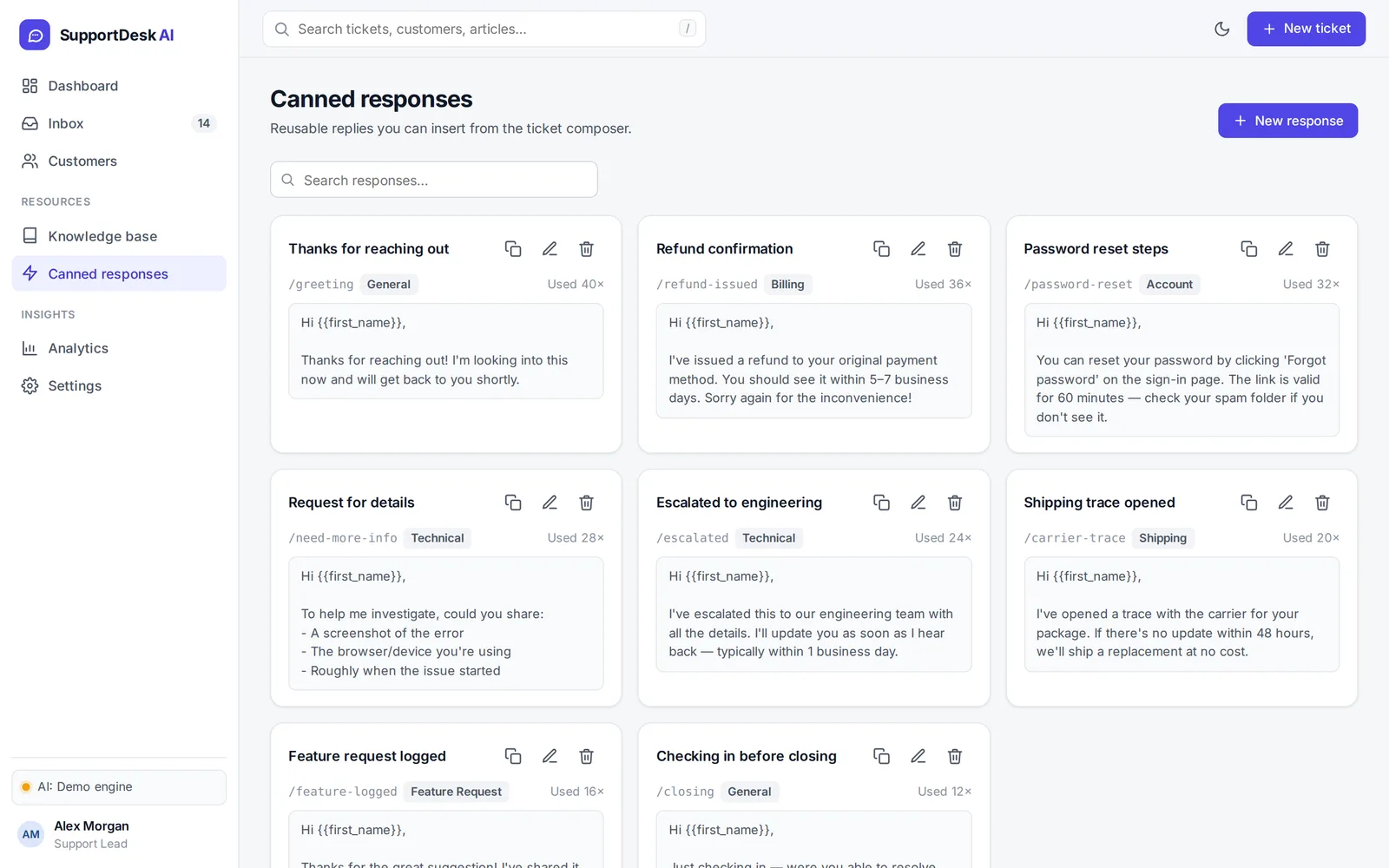Copy the 'Password reset steps' response
1389x868 pixels.
(x=1248, y=249)
